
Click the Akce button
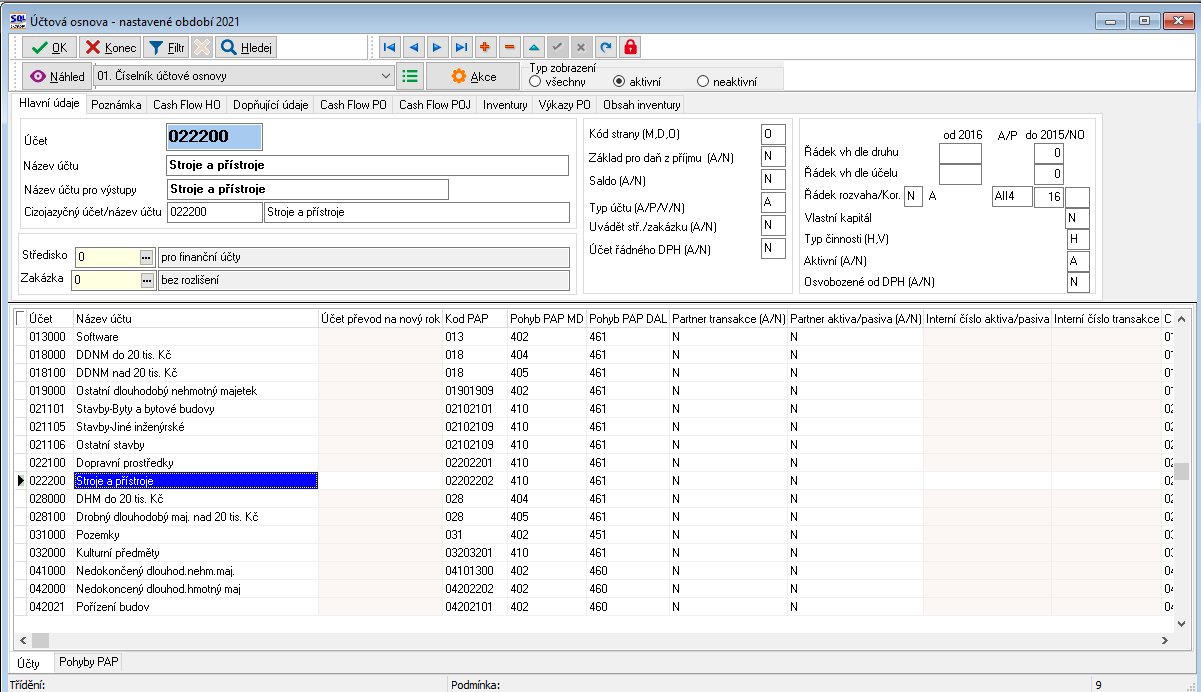[472, 76]
